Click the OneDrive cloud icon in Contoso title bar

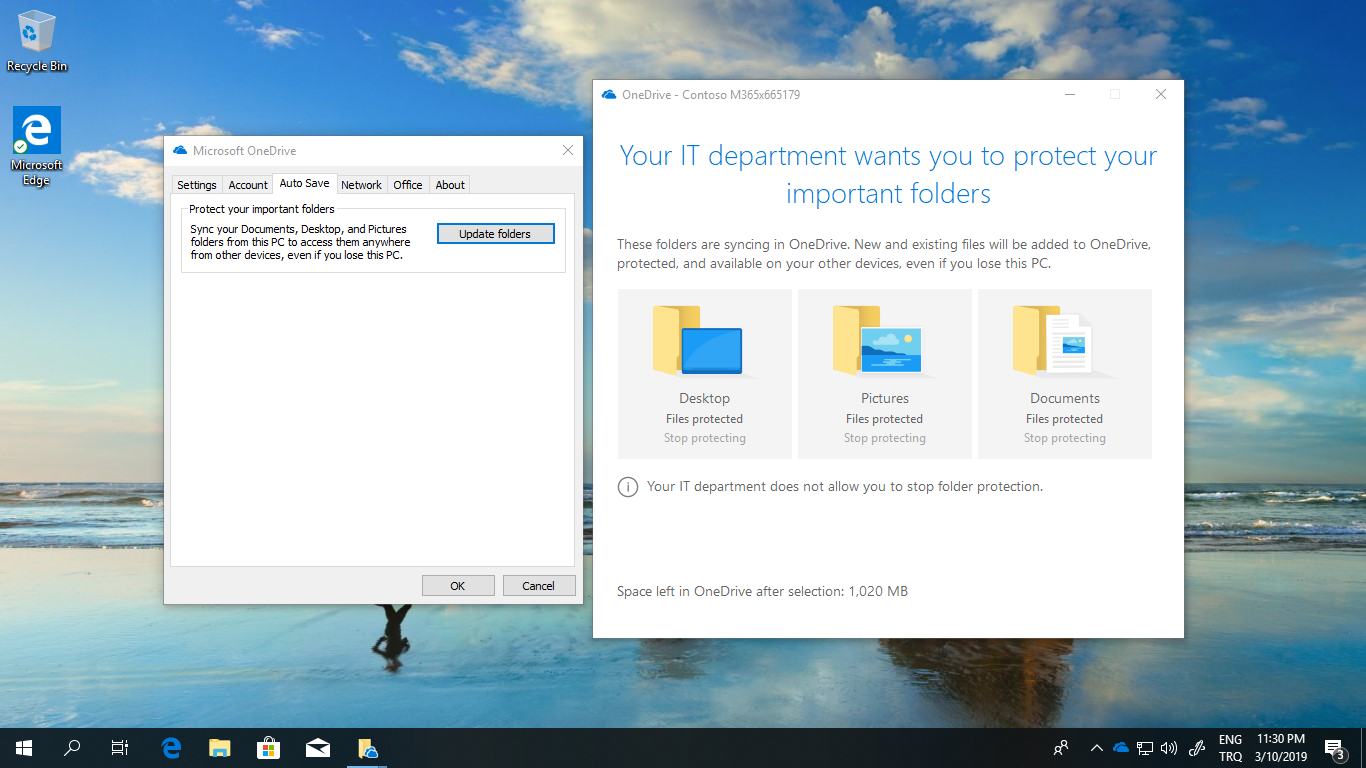(609, 95)
